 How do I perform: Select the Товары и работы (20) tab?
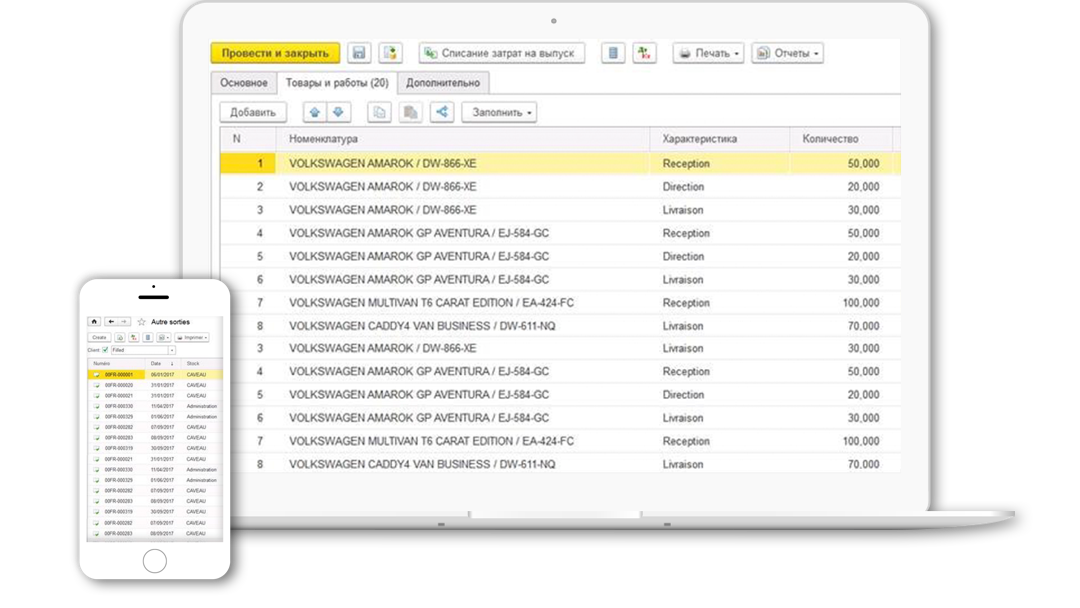coord(337,83)
